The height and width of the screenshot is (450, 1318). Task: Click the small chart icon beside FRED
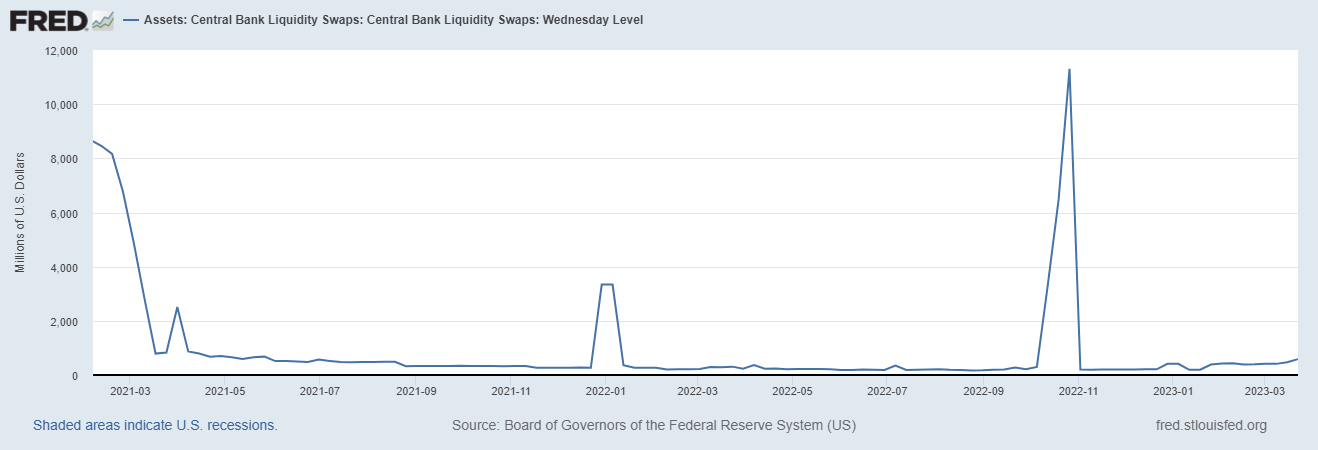pos(102,20)
